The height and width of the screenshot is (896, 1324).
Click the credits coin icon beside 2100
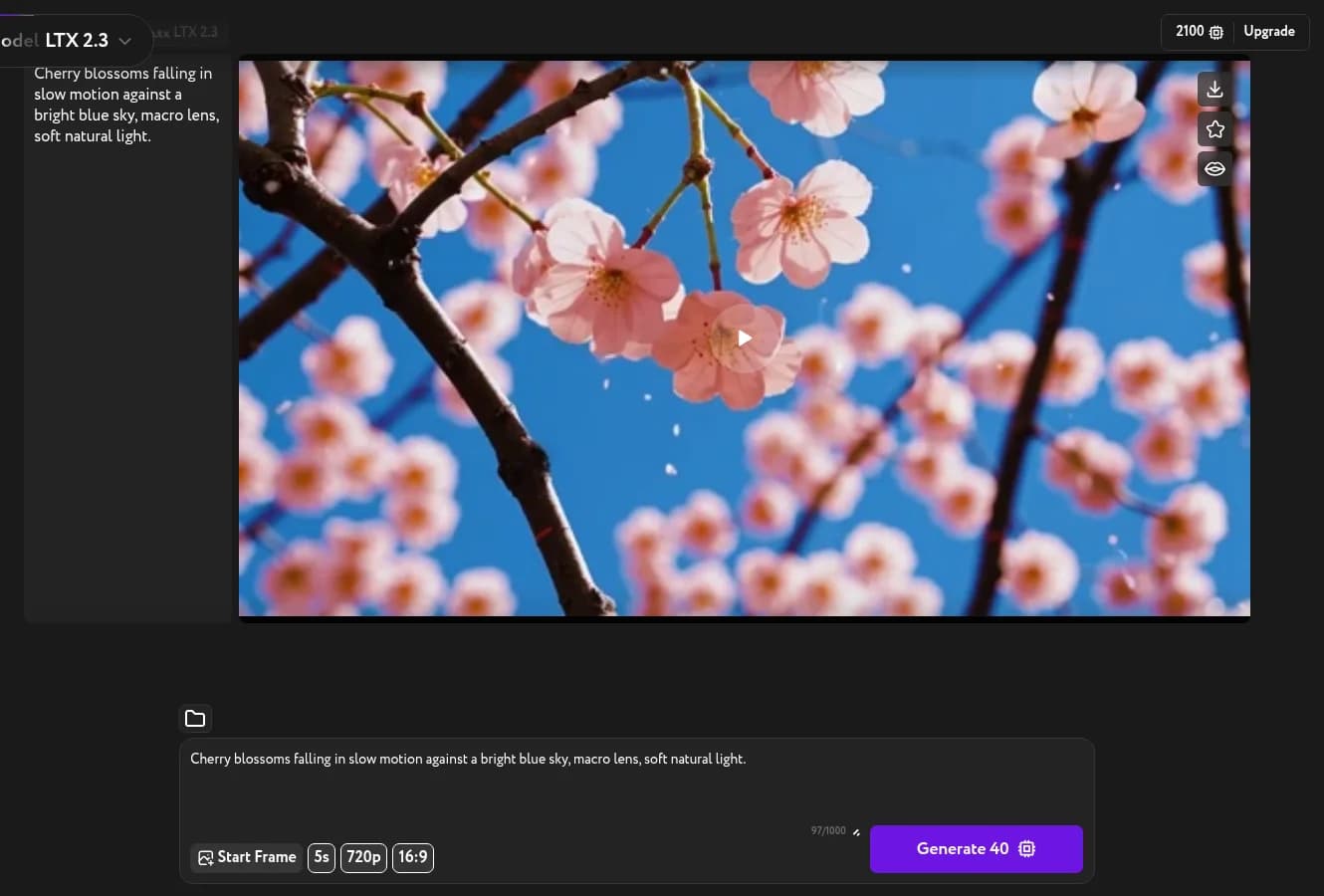tap(1216, 31)
